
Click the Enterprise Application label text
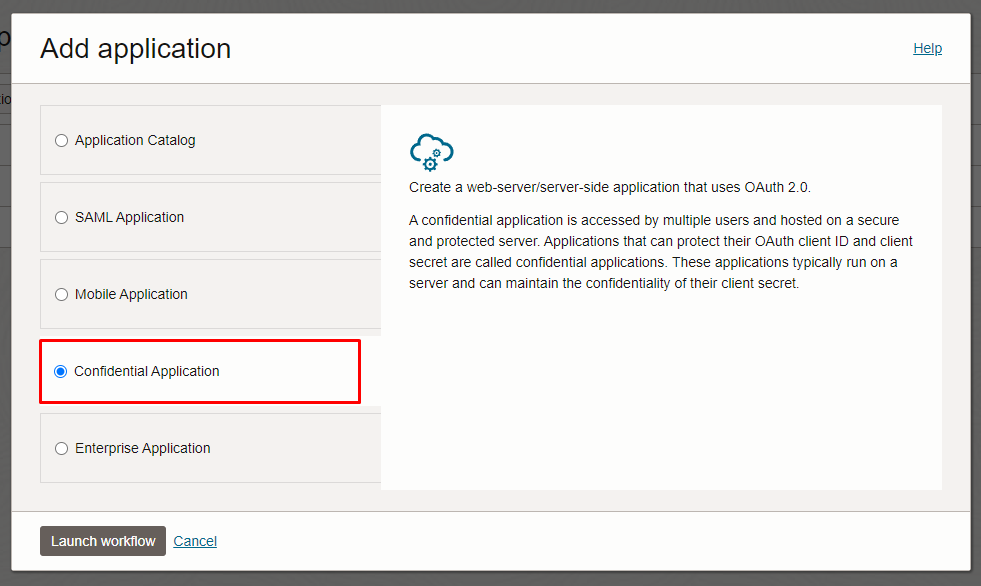[143, 448]
